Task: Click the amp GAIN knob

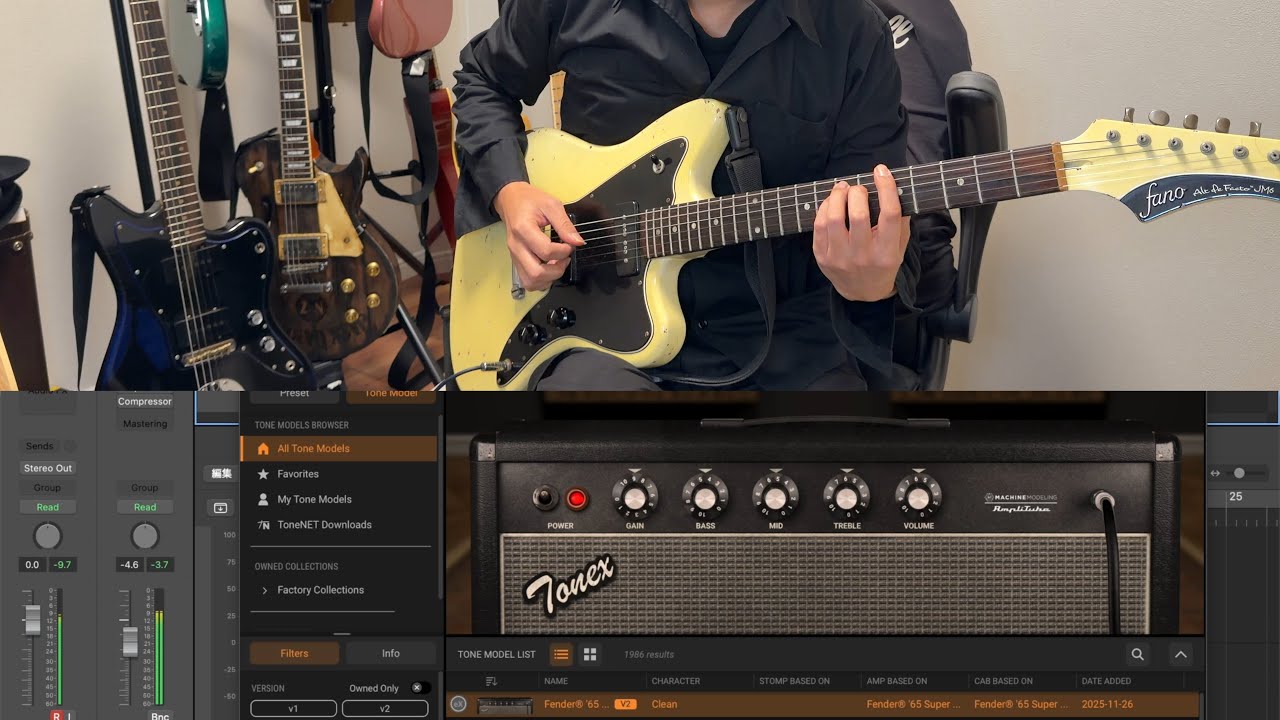Action: (635, 496)
